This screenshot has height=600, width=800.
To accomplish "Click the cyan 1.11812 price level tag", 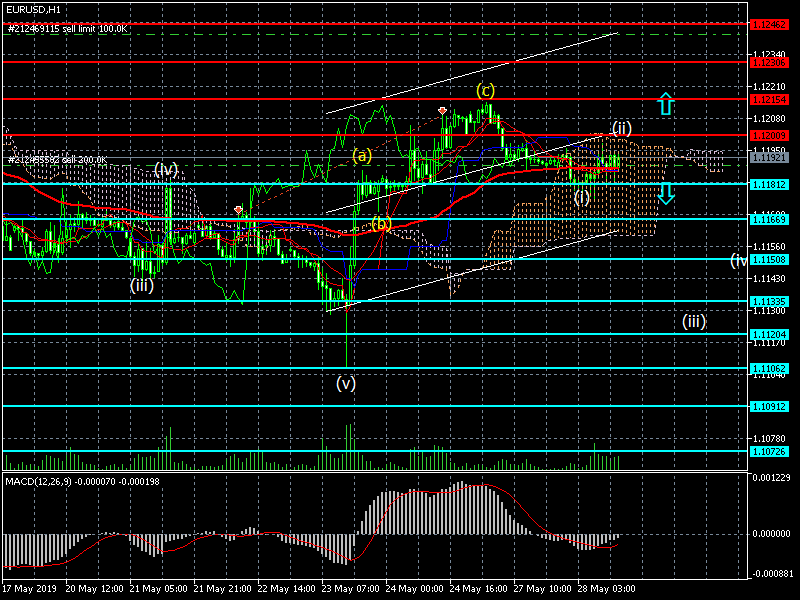I will coord(767,184).
